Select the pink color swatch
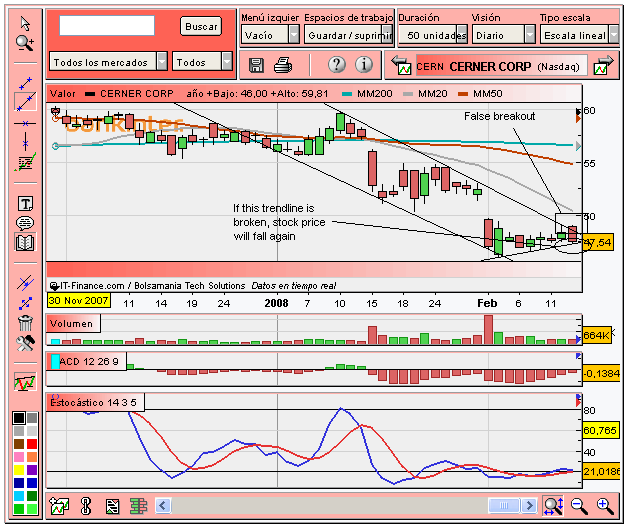This screenshot has width=629, height=527. click(18, 457)
